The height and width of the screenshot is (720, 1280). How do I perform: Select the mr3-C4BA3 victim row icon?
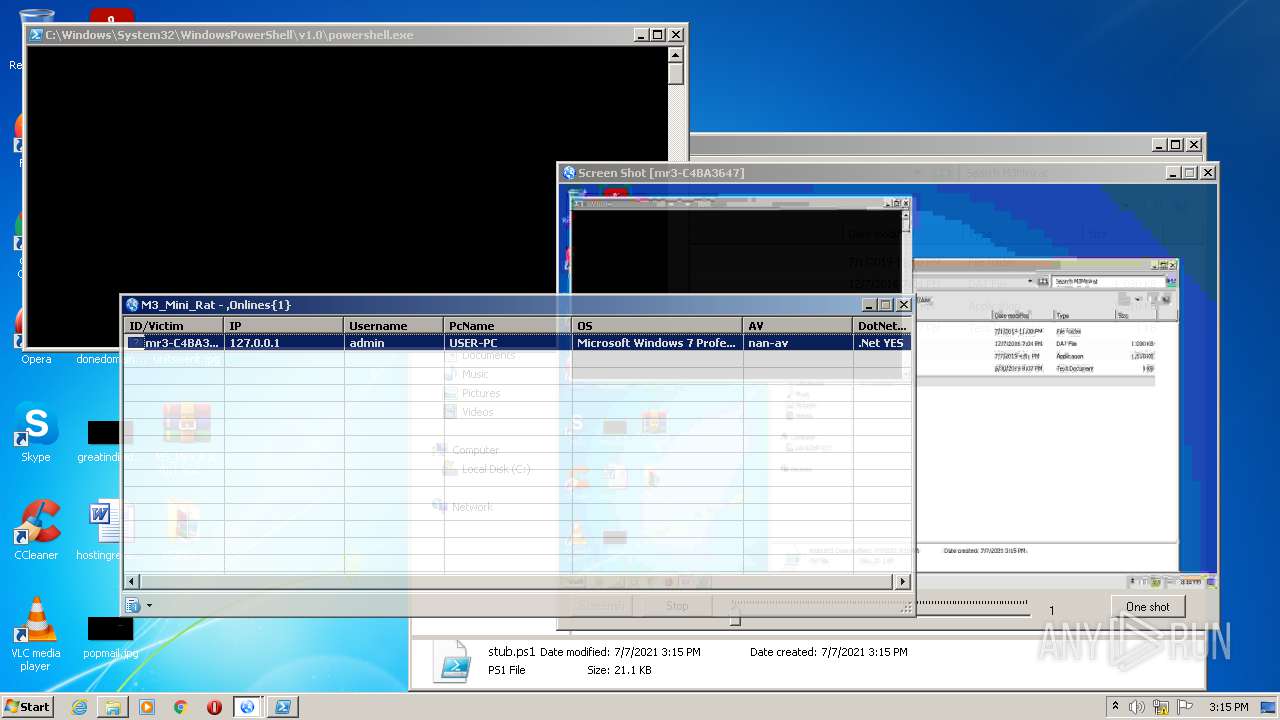[x=136, y=343]
